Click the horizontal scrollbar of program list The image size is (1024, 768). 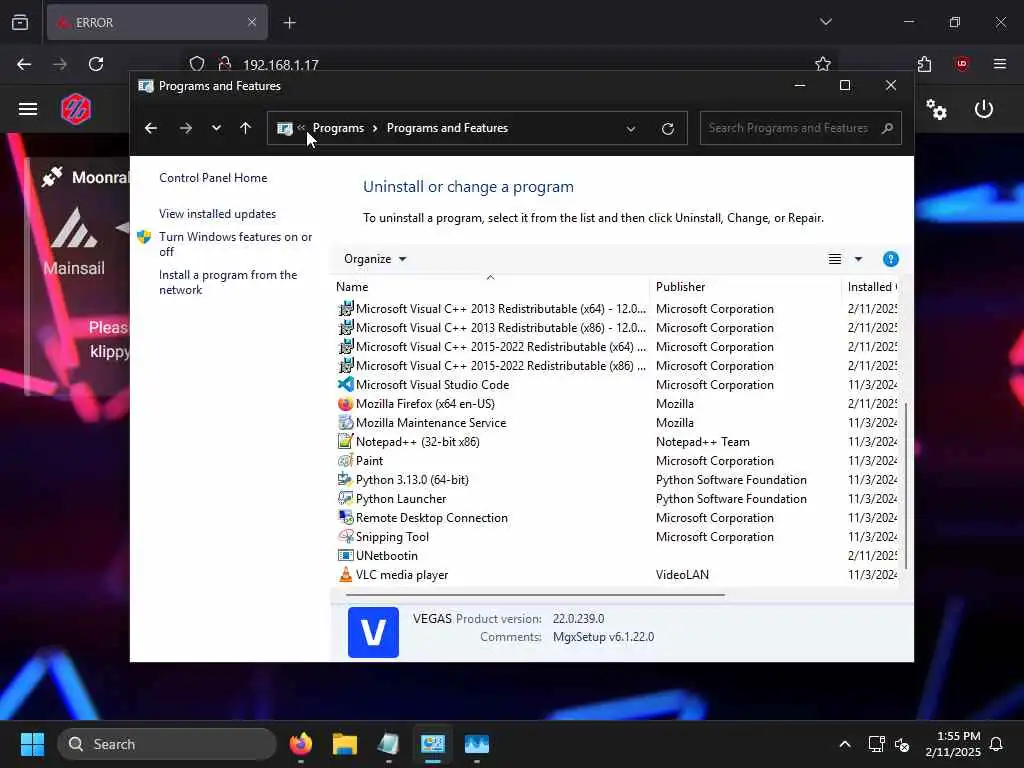click(x=535, y=595)
